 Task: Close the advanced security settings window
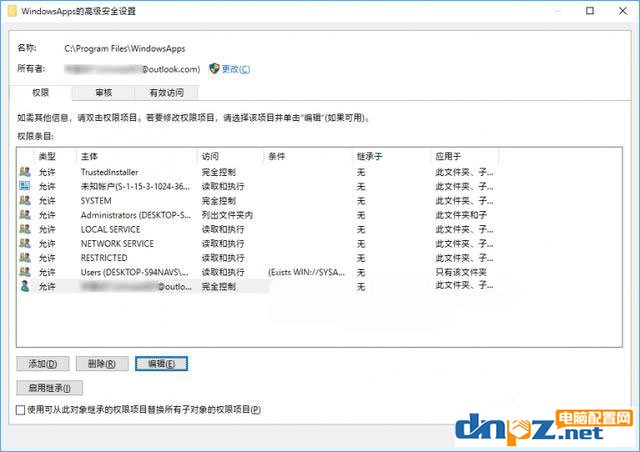623,11
